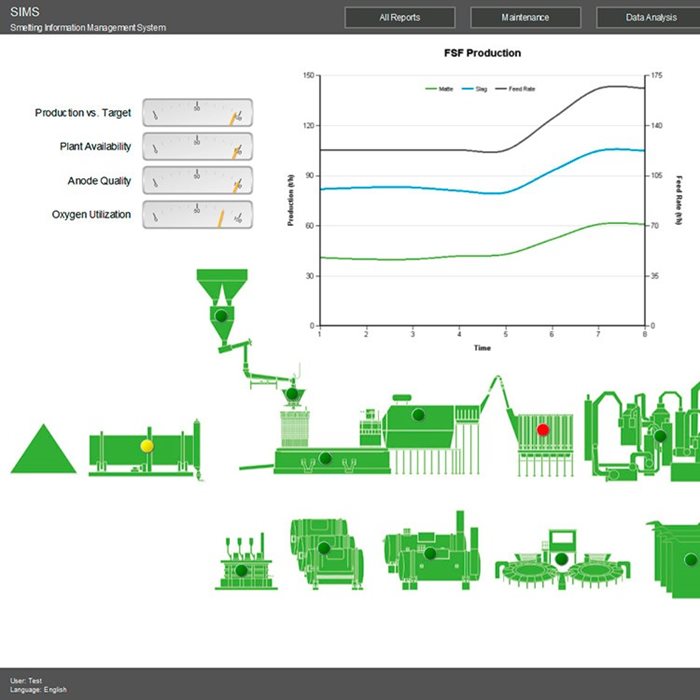The height and width of the screenshot is (700, 700).
Task: Select the flash smelting furnace base icon
Action: (332, 461)
